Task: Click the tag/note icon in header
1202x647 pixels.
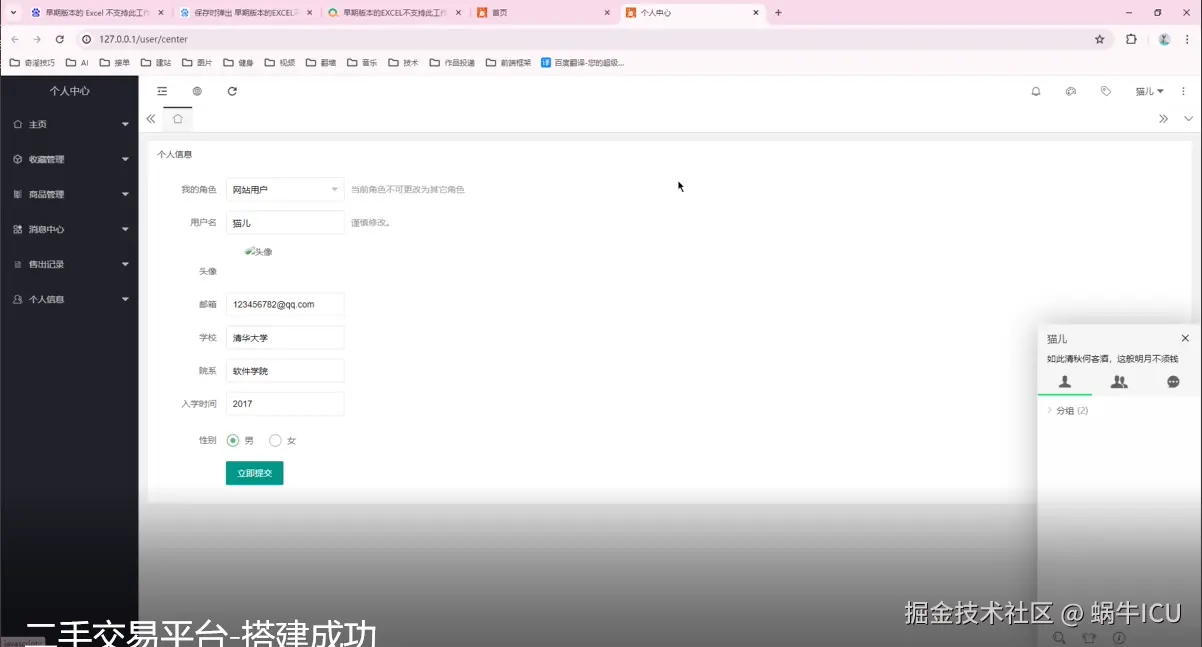Action: click(x=1105, y=91)
